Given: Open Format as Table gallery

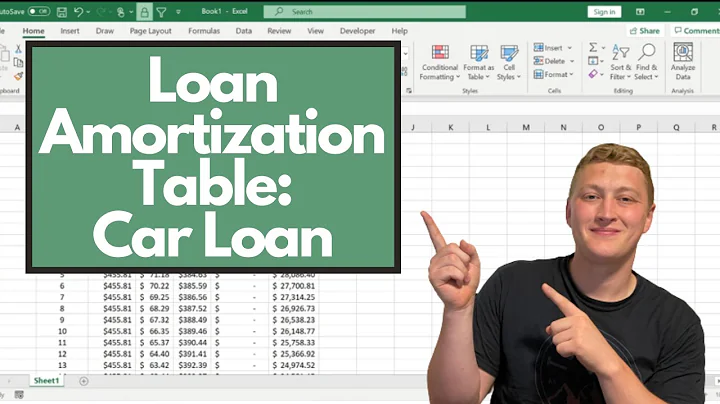Looking at the screenshot, I should point(479,63).
